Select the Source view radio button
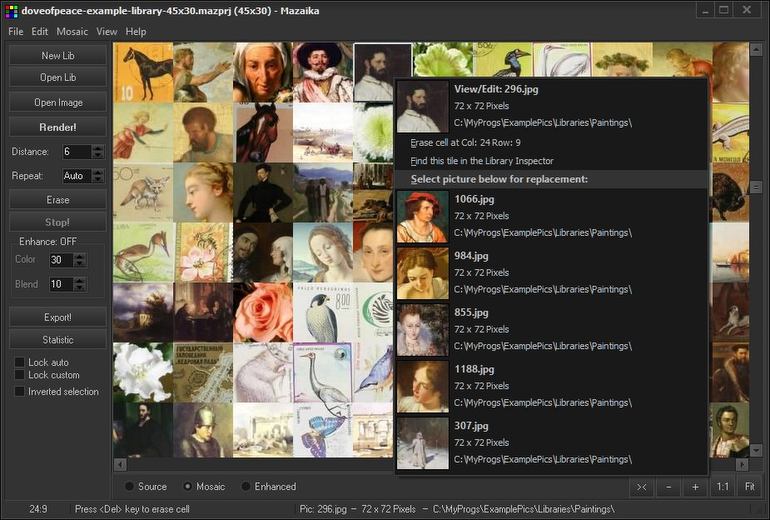This screenshot has width=770, height=520. tap(129, 486)
